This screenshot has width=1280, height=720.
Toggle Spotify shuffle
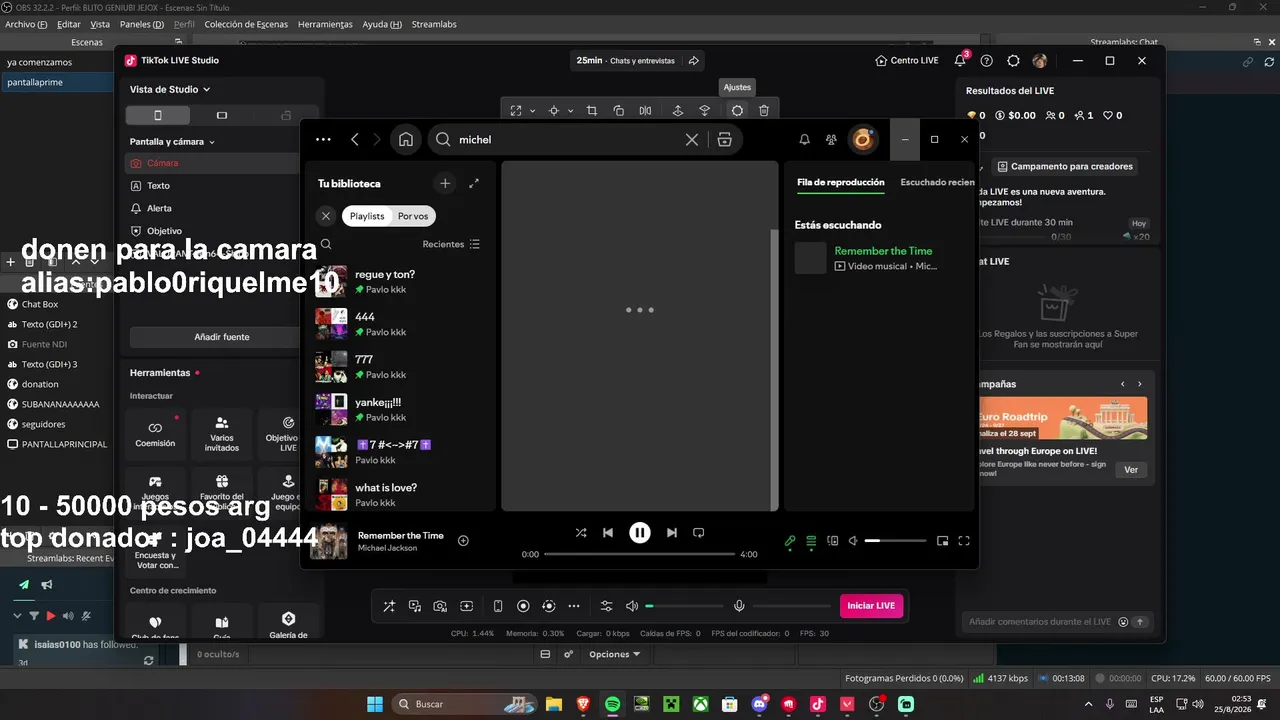coord(581,533)
